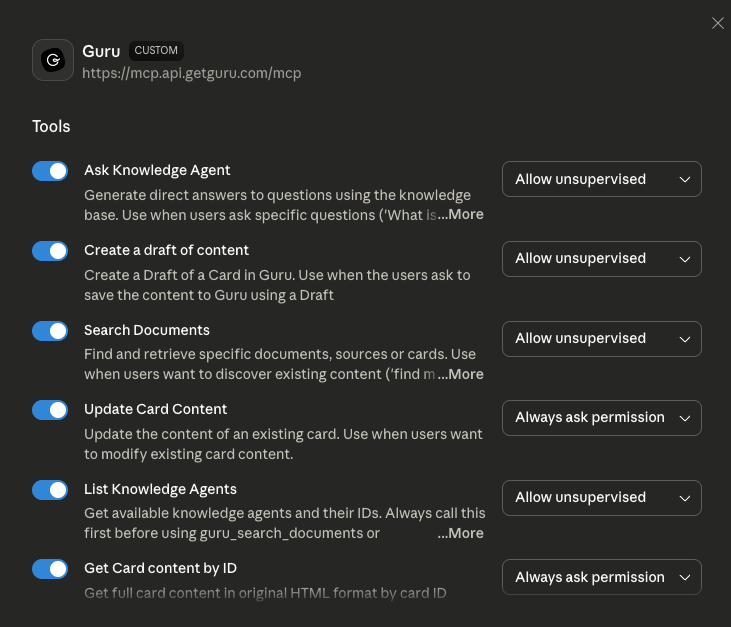The width and height of the screenshot is (731, 627).
Task: Click More under List Knowledge Agents
Action: click(x=461, y=533)
